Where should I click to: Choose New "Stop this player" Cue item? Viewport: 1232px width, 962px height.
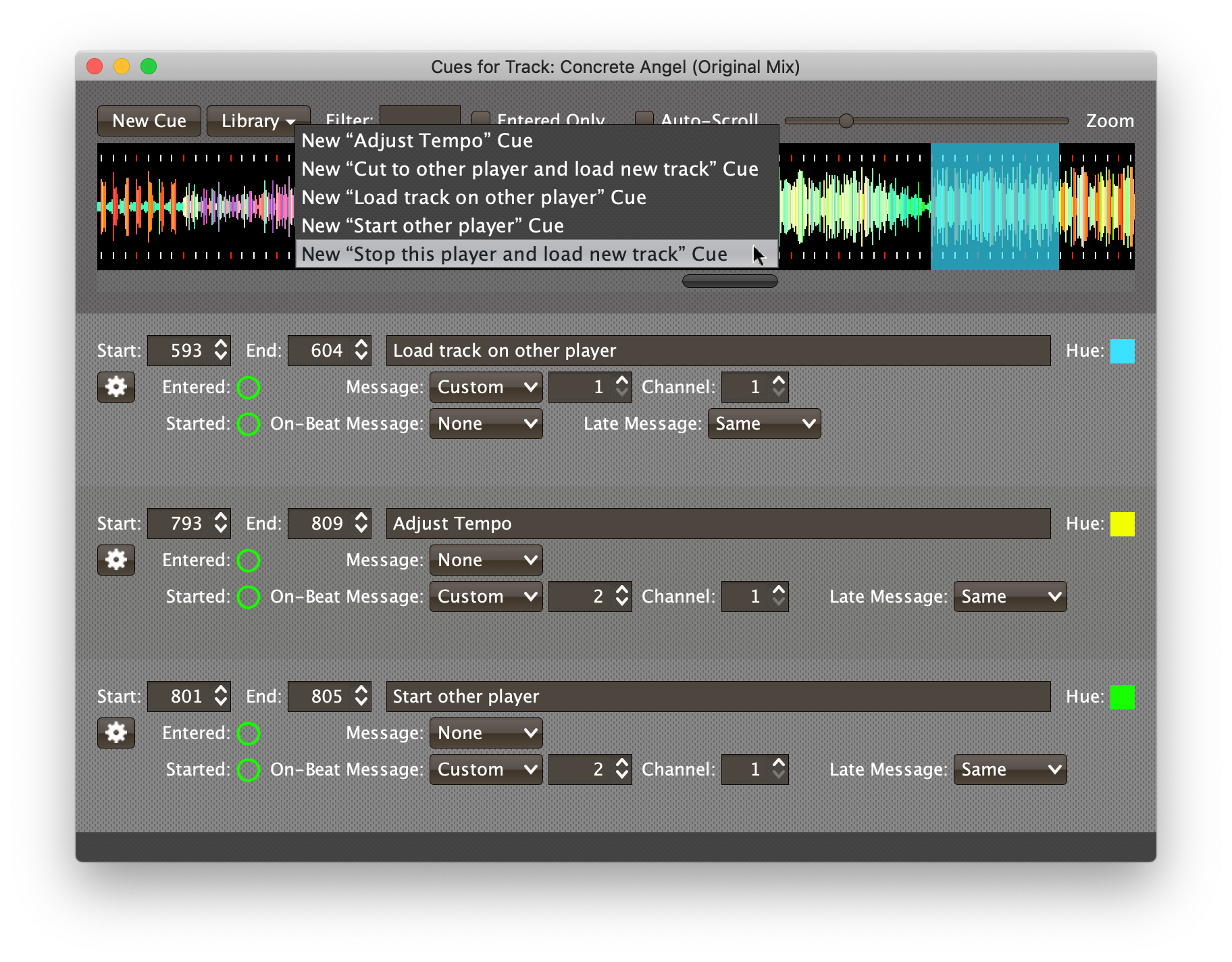[x=537, y=254]
